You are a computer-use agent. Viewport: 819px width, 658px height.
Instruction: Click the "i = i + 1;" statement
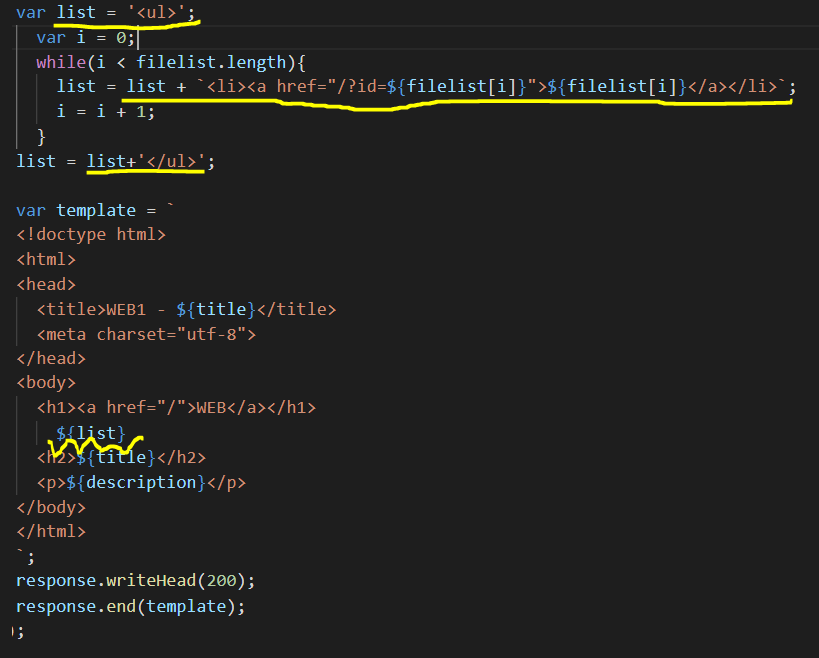(106, 111)
